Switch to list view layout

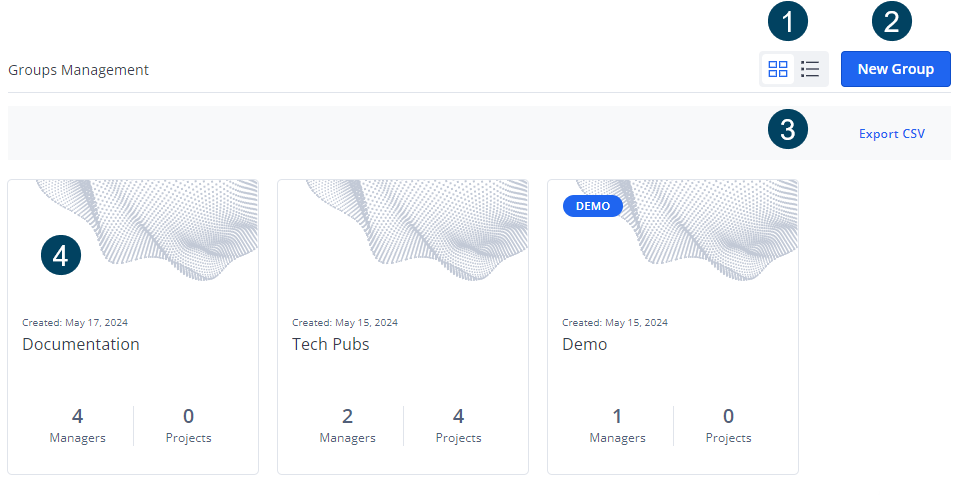click(x=811, y=69)
